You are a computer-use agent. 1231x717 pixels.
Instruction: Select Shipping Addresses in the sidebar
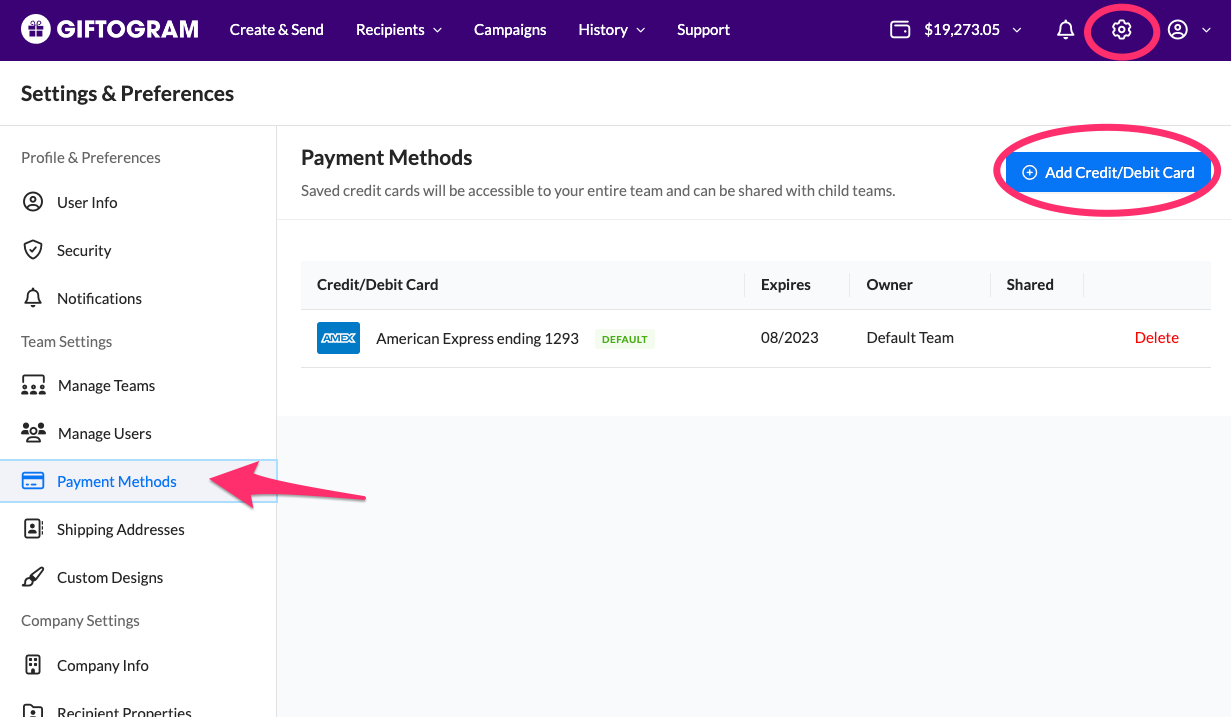[120, 530]
